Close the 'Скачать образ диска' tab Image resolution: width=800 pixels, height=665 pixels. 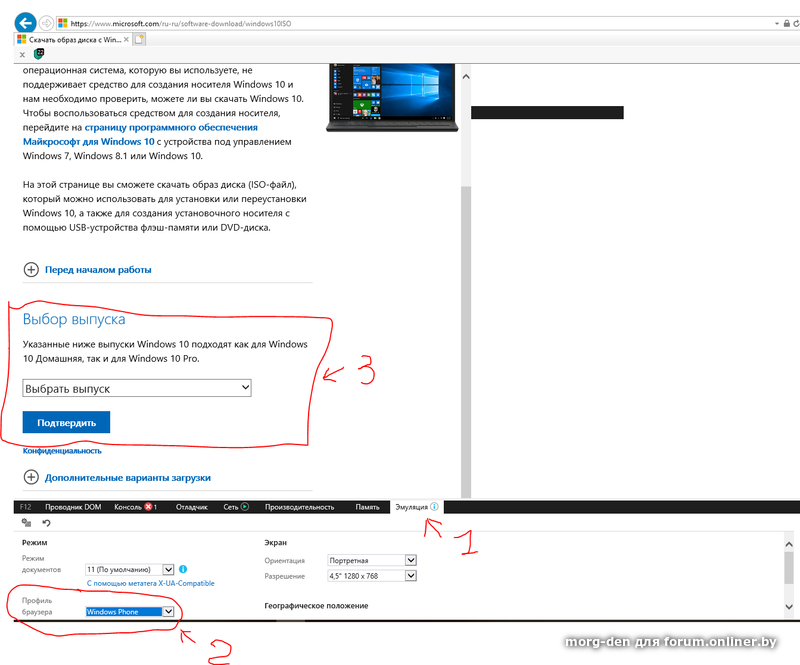click(126, 39)
